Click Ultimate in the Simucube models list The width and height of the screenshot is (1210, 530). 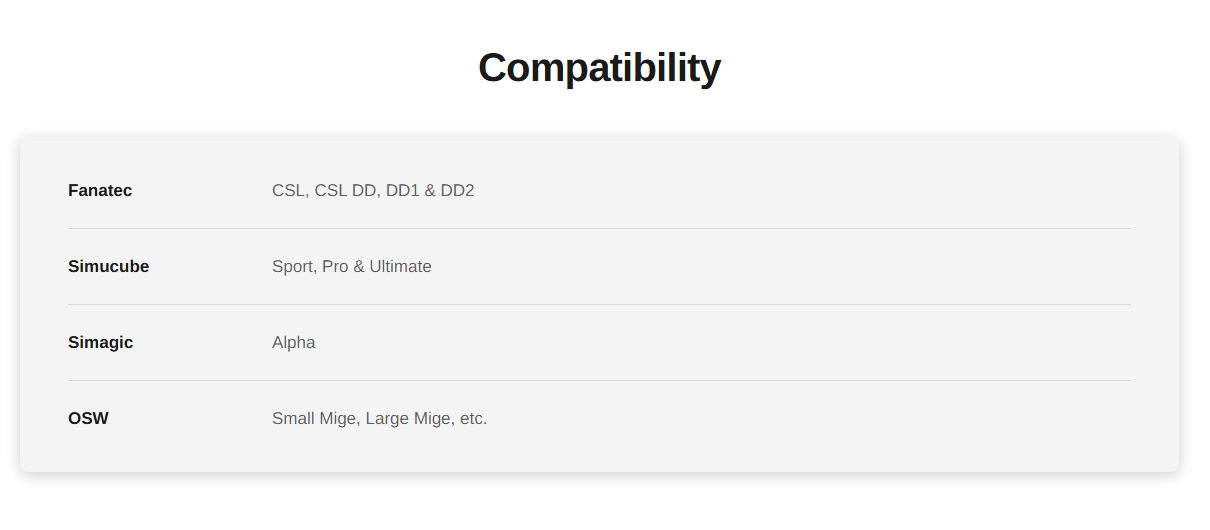click(400, 266)
